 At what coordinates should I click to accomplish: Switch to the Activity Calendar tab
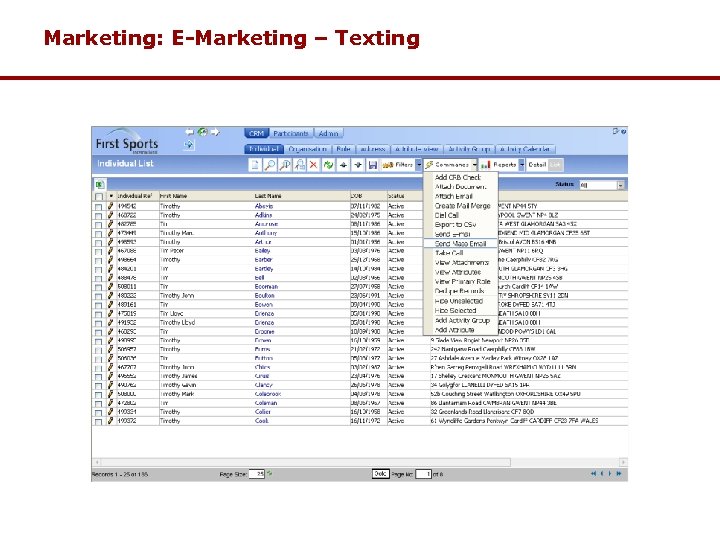tap(525, 149)
